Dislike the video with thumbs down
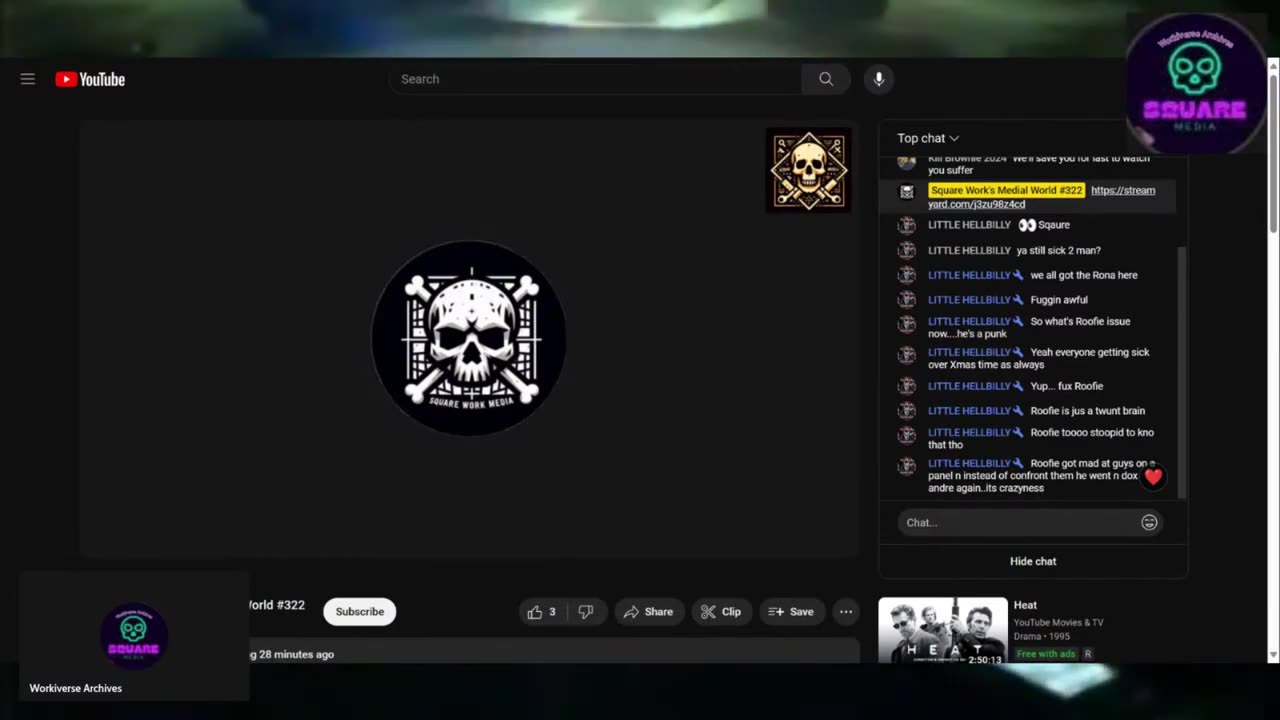Viewport: 1280px width, 720px height. [x=586, y=611]
